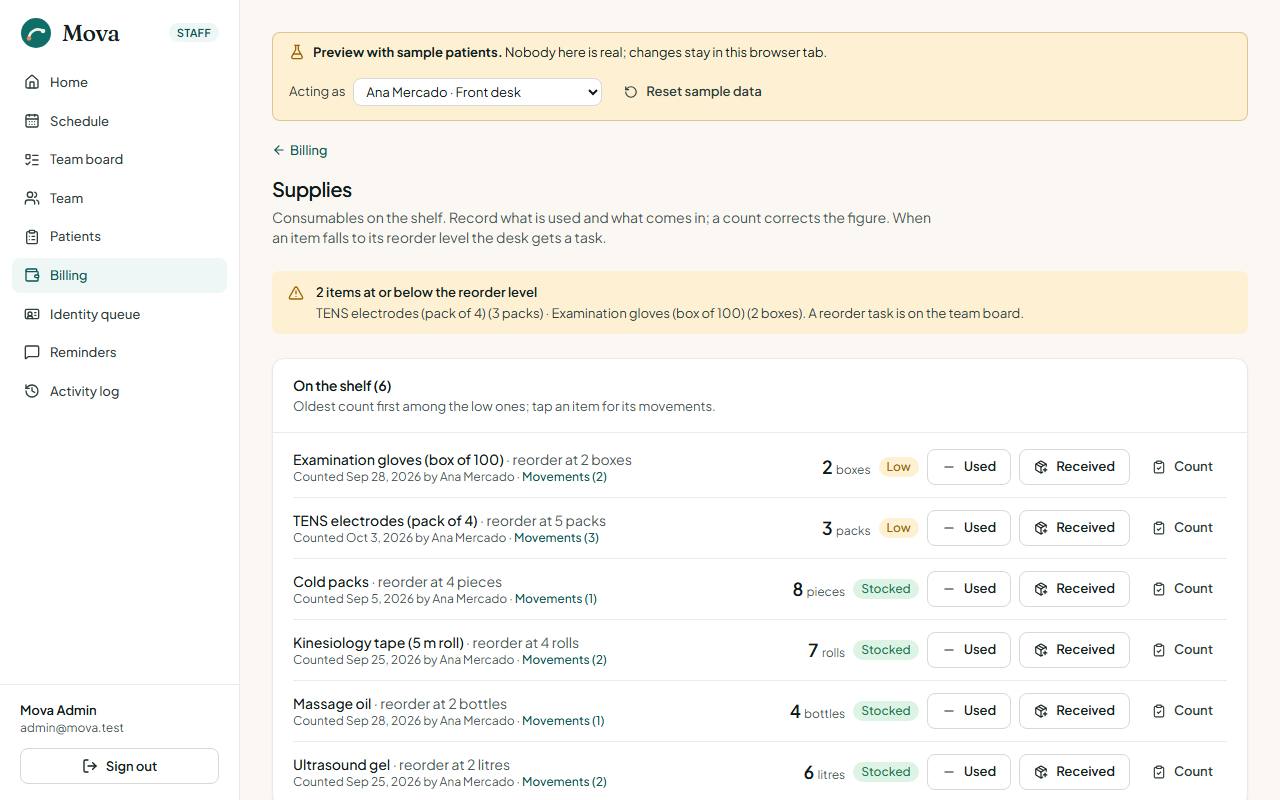Click the Activity log history icon

click(32, 391)
